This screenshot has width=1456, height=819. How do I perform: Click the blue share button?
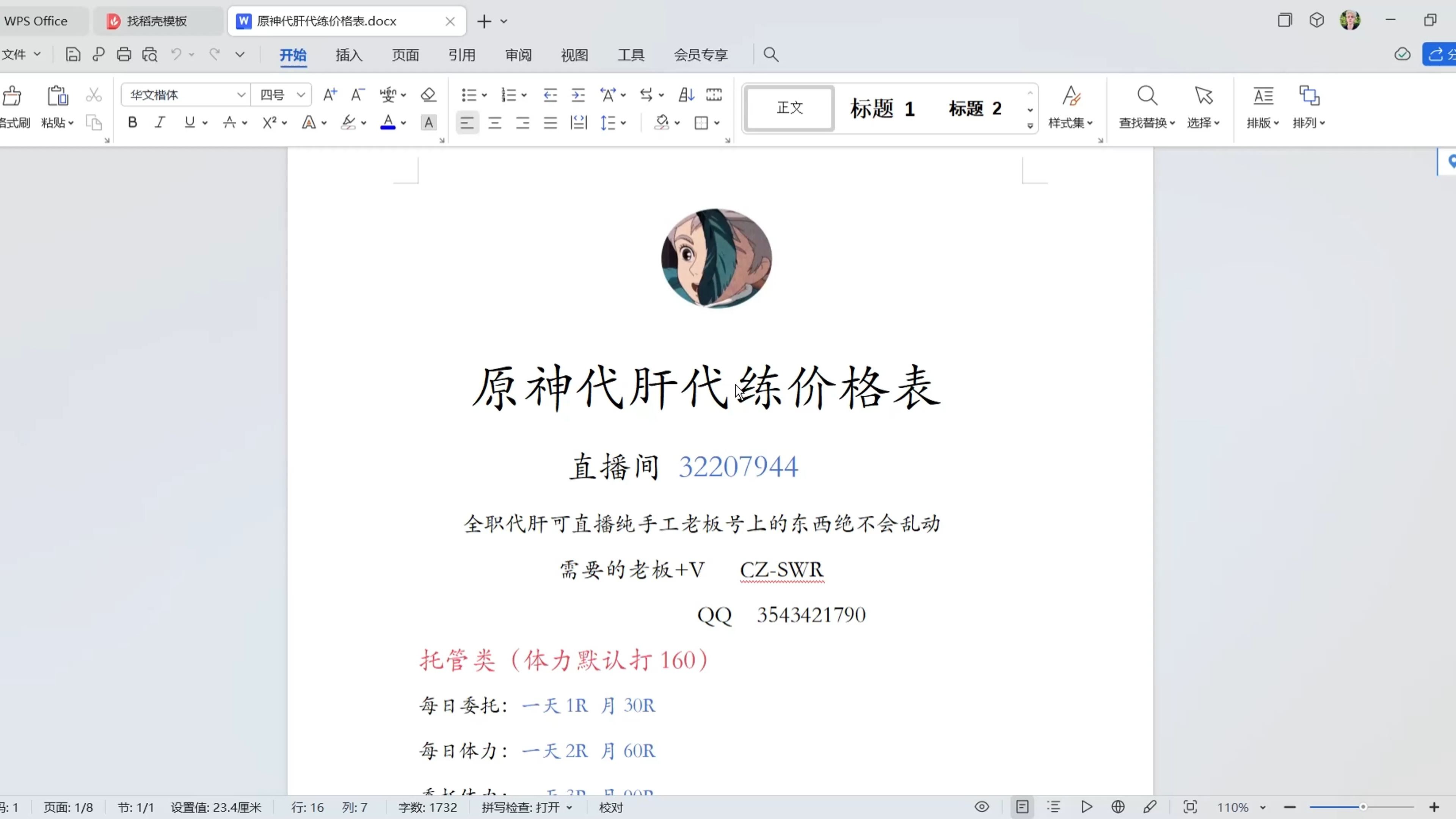click(1440, 54)
